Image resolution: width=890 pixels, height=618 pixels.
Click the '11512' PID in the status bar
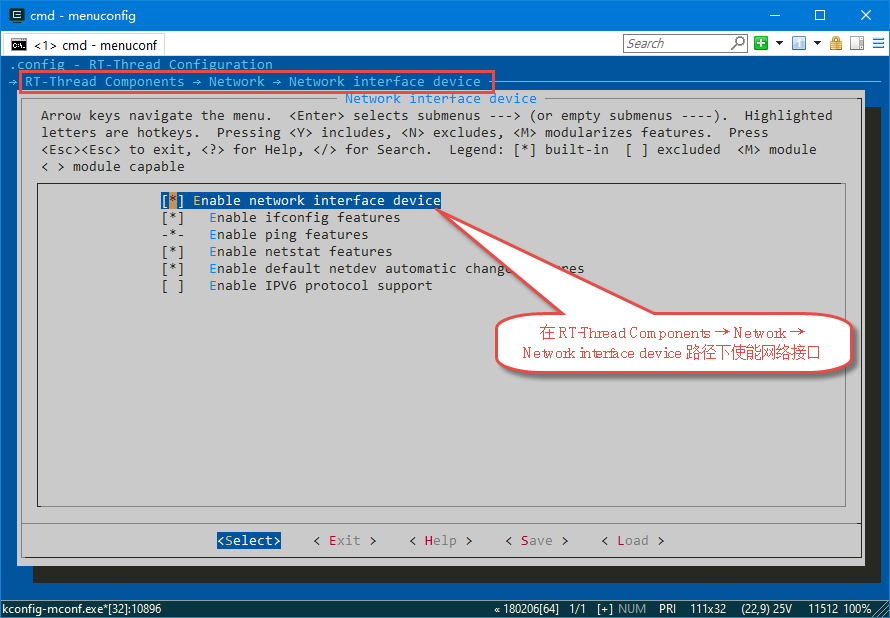(824, 609)
